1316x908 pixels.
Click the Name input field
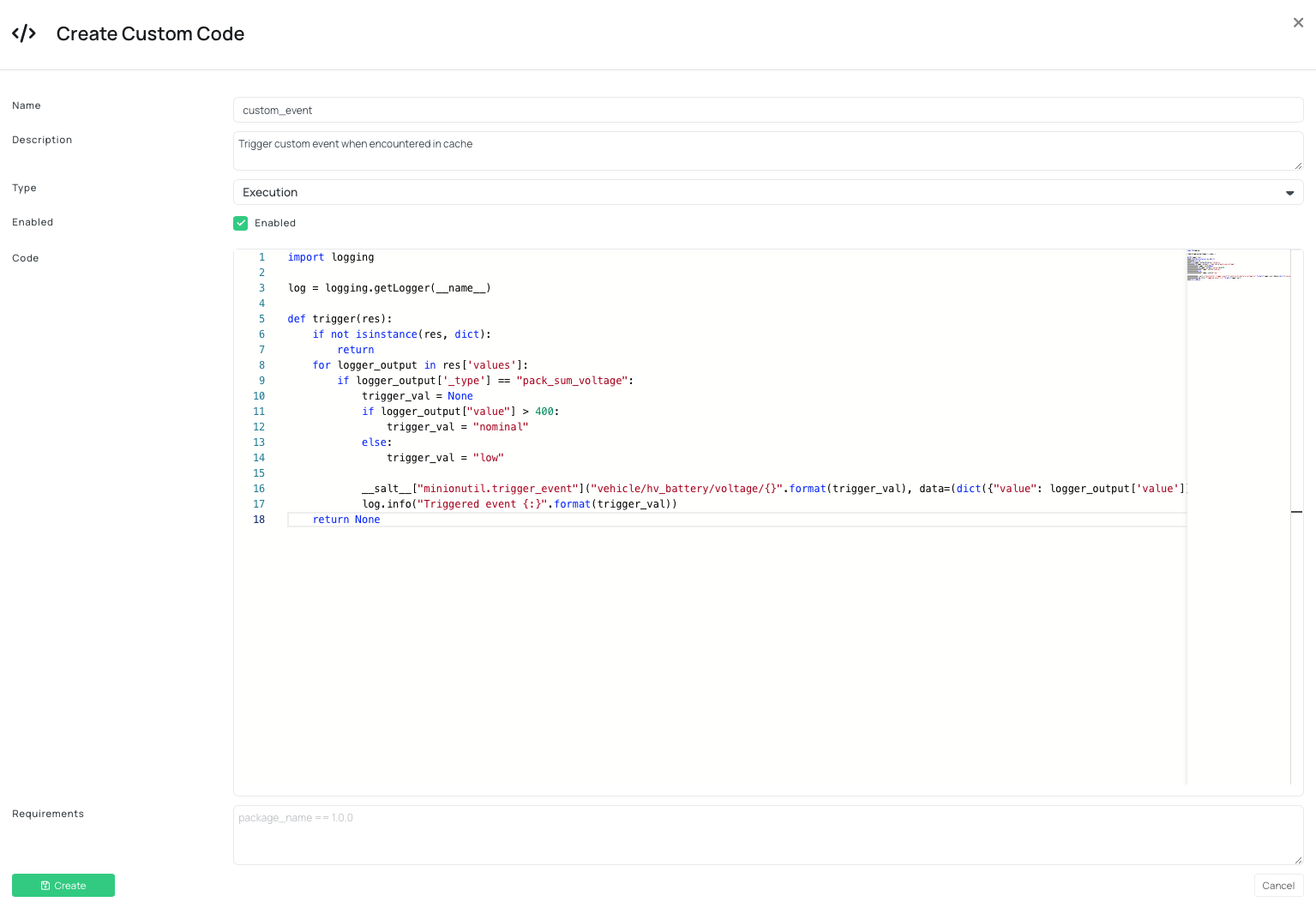(768, 110)
